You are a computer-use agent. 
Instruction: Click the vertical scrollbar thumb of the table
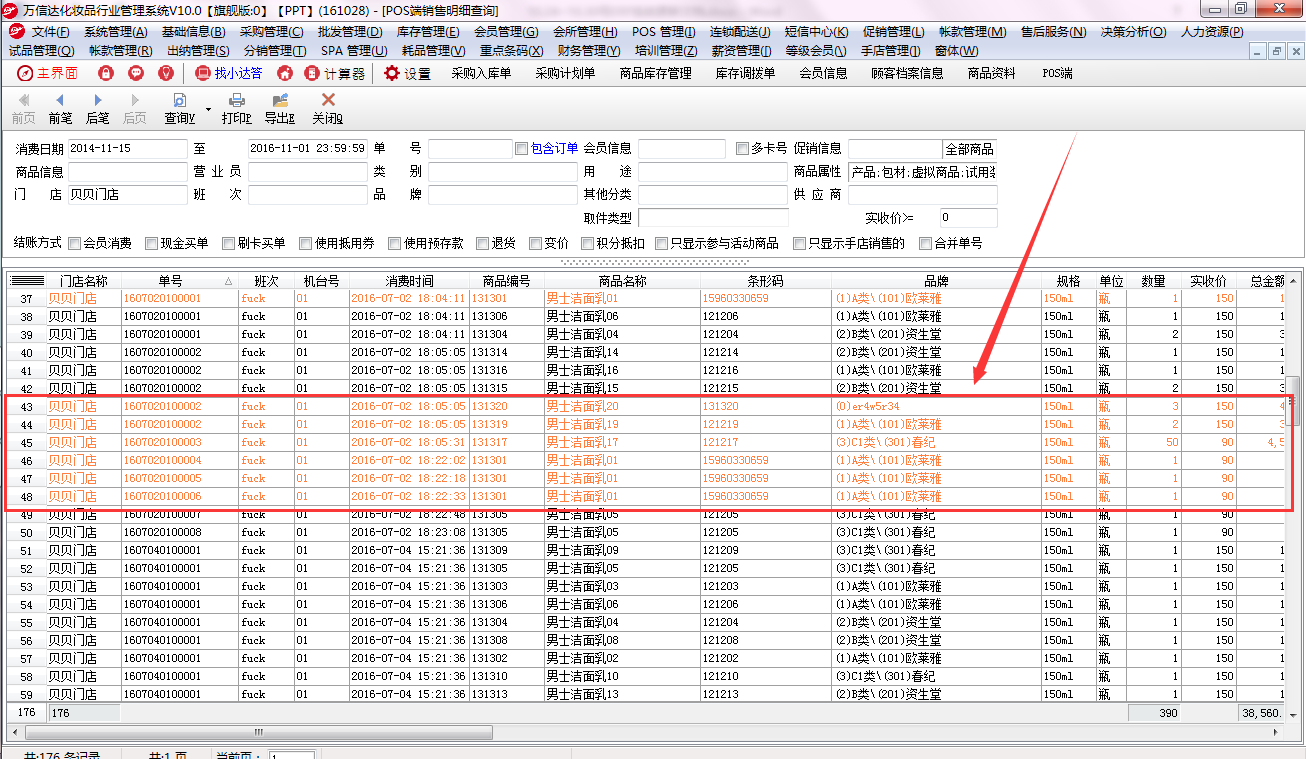coord(1294,400)
